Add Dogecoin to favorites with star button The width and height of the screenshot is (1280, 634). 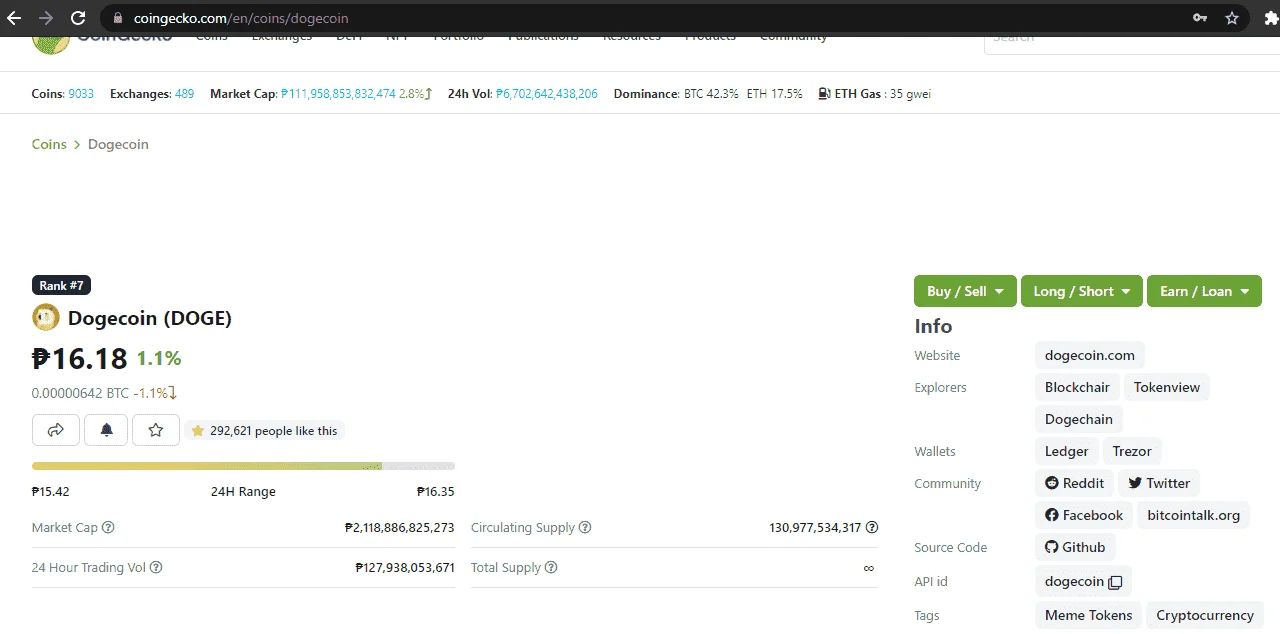click(x=156, y=430)
